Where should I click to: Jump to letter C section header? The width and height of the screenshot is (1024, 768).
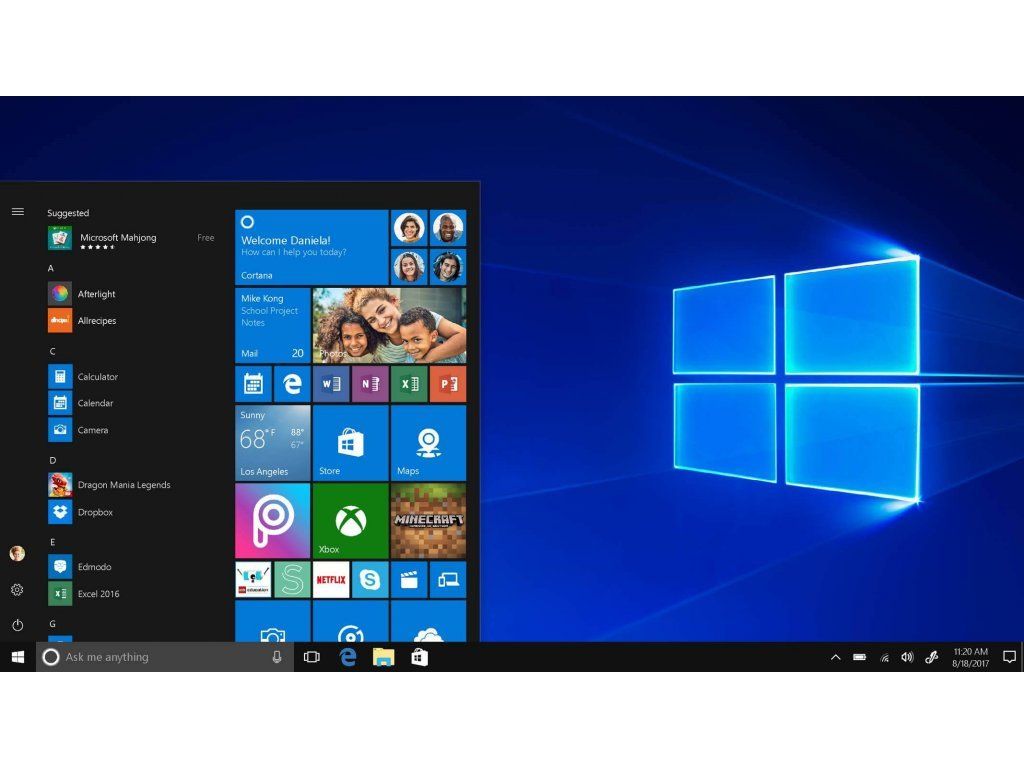pos(52,351)
